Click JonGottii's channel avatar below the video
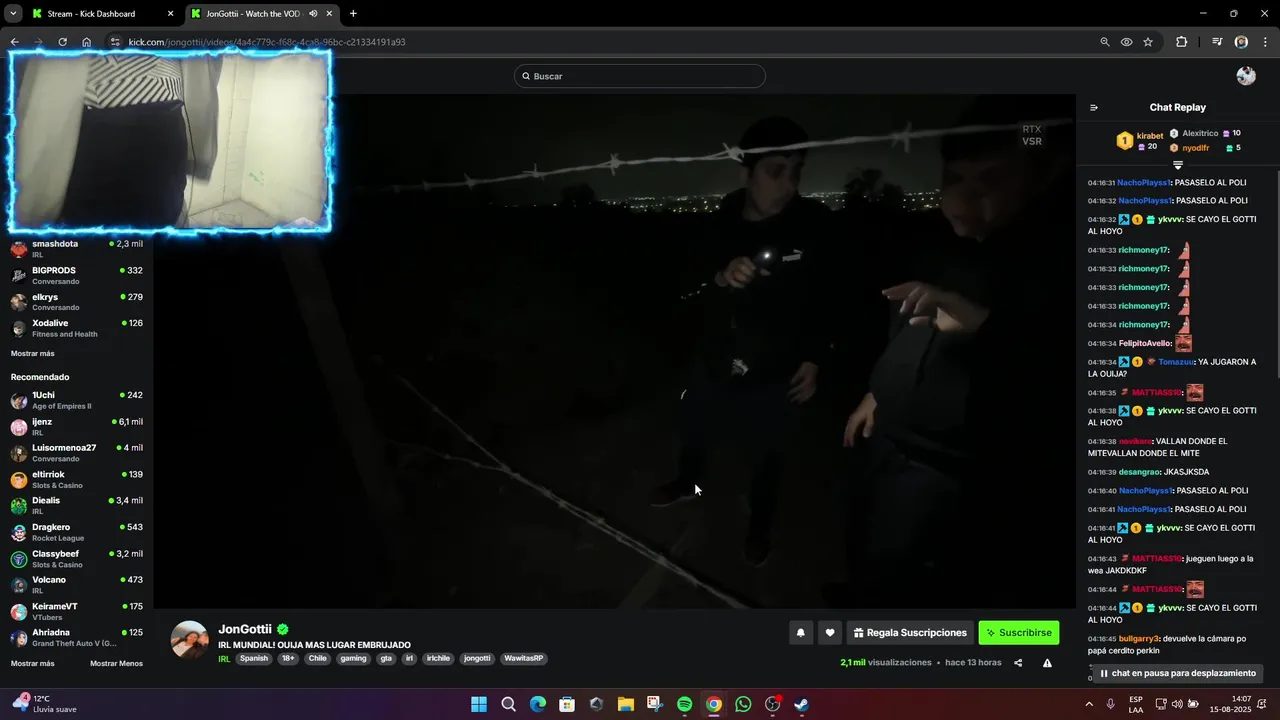 click(x=190, y=640)
